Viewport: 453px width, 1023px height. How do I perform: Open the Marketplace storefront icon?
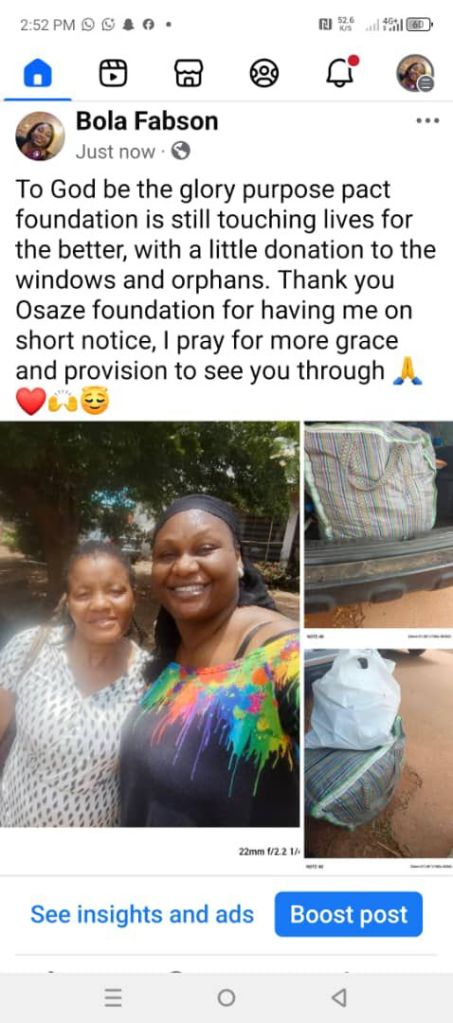(189, 73)
